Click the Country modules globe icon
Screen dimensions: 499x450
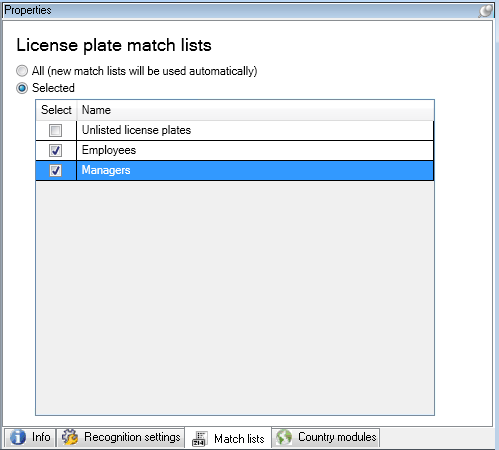(284, 437)
